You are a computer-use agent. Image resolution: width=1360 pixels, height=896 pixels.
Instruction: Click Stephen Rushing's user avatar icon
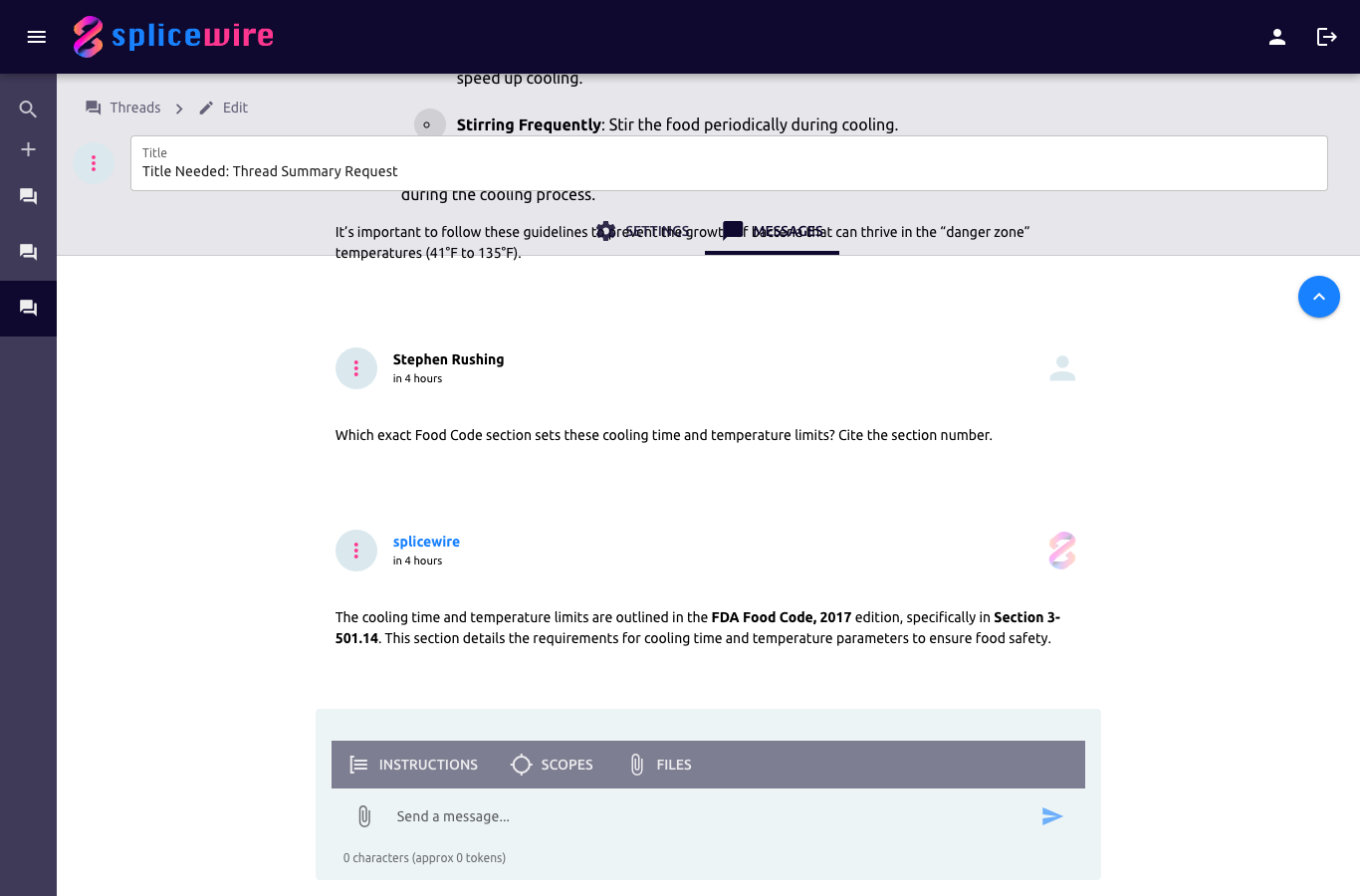(x=1062, y=368)
